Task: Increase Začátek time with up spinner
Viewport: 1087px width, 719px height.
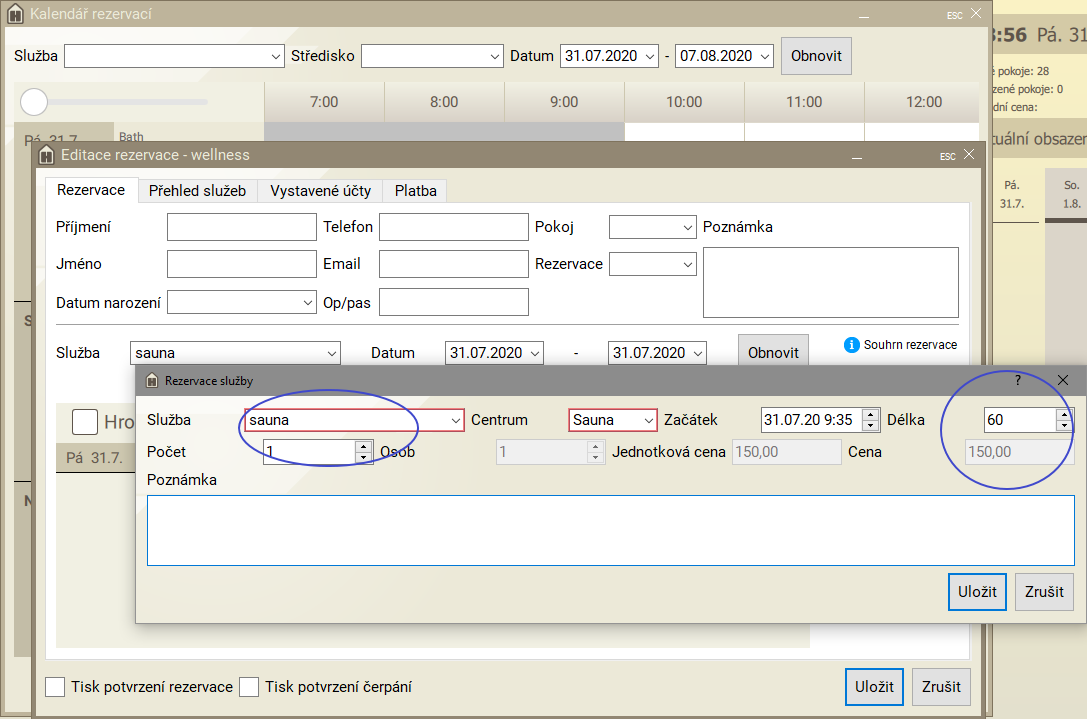Action: [x=870, y=414]
